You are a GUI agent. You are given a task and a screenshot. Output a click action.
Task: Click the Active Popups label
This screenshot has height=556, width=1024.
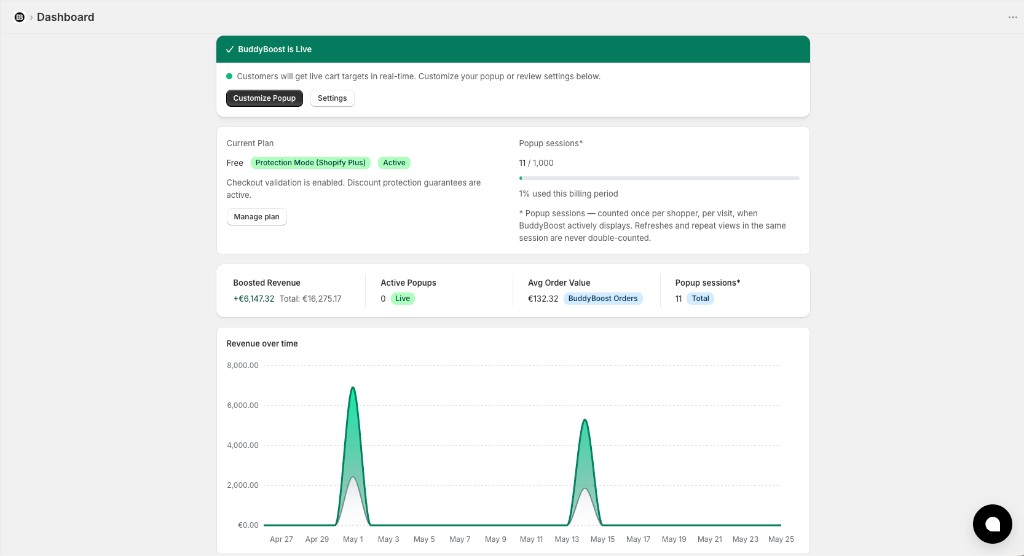pos(408,283)
